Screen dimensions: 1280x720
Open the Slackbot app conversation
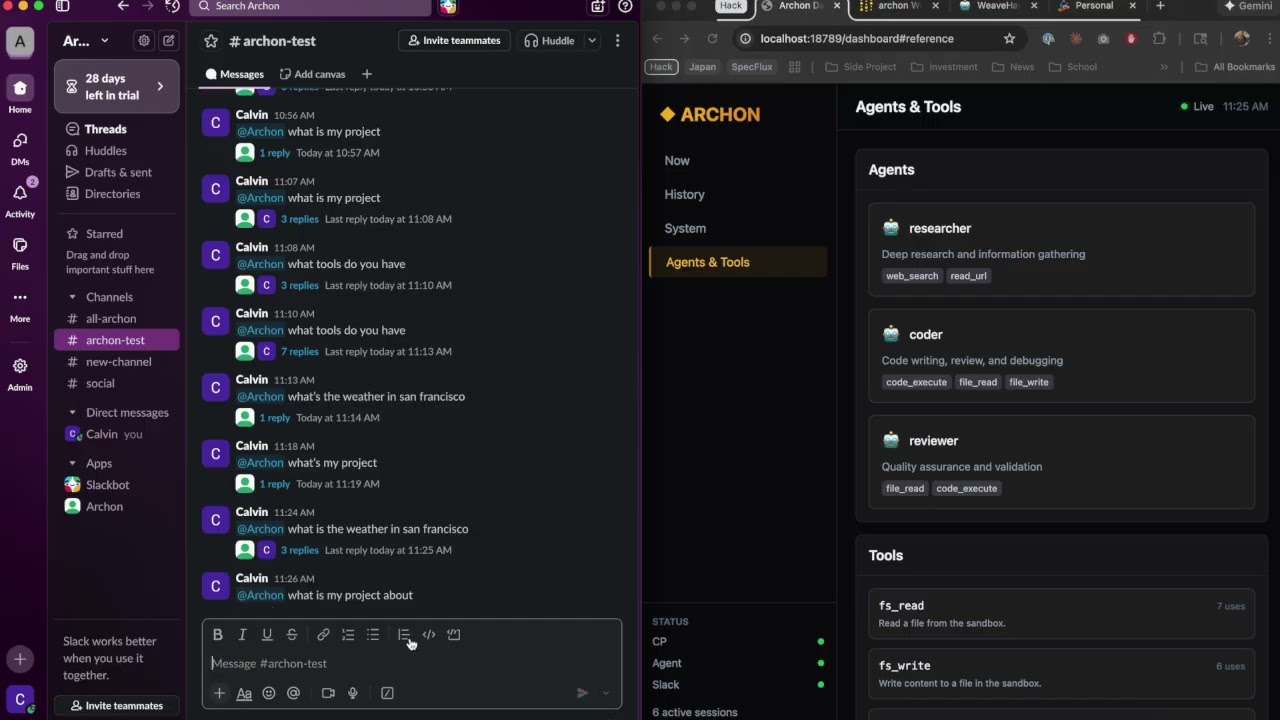(x=117, y=485)
